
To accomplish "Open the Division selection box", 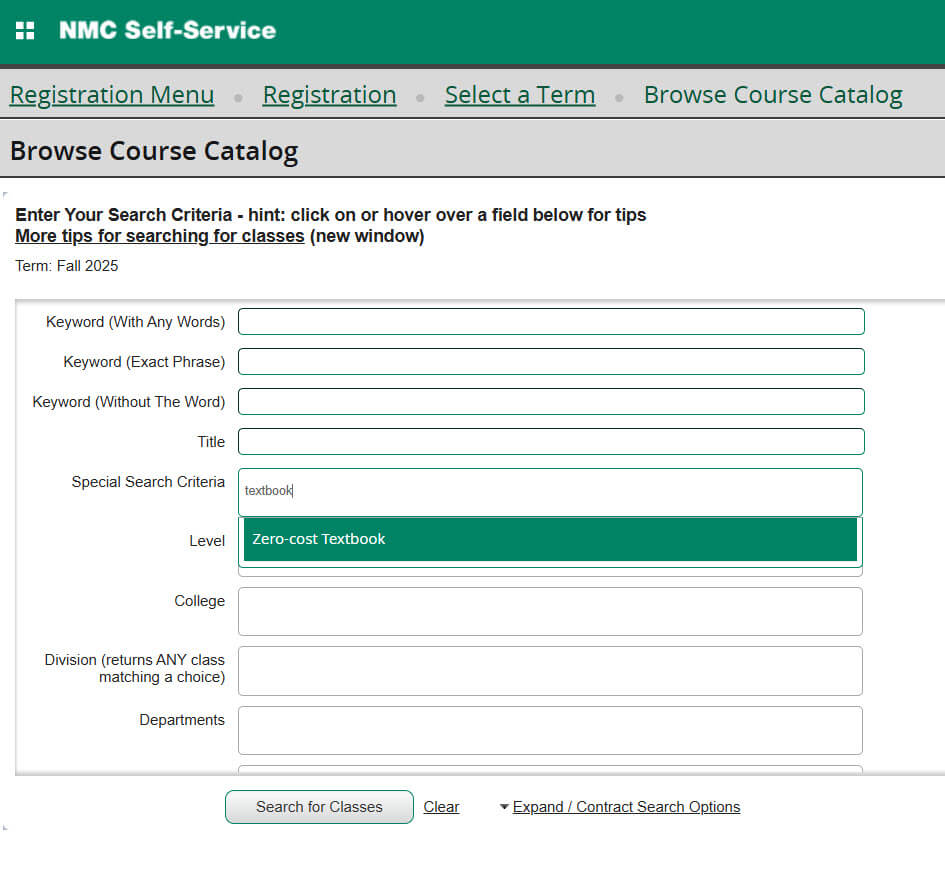I will pos(550,671).
